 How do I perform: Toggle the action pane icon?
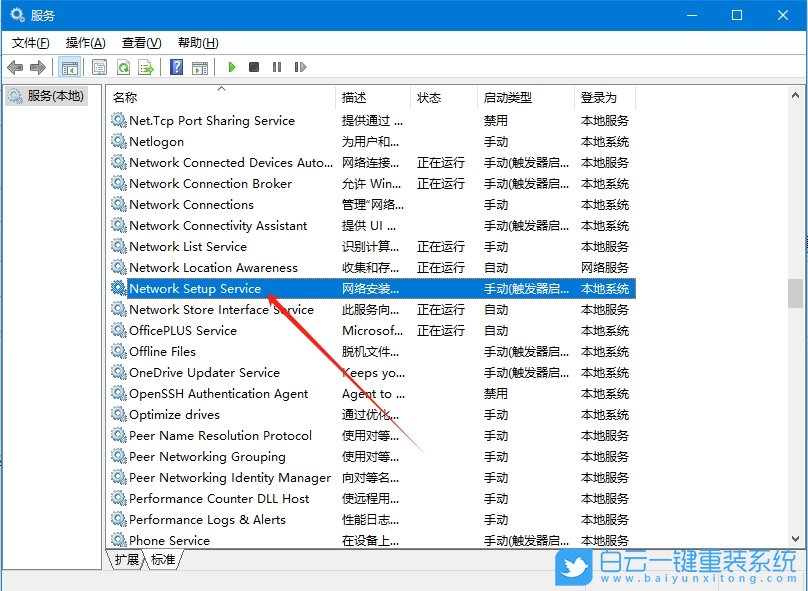pyautogui.click(x=200, y=67)
